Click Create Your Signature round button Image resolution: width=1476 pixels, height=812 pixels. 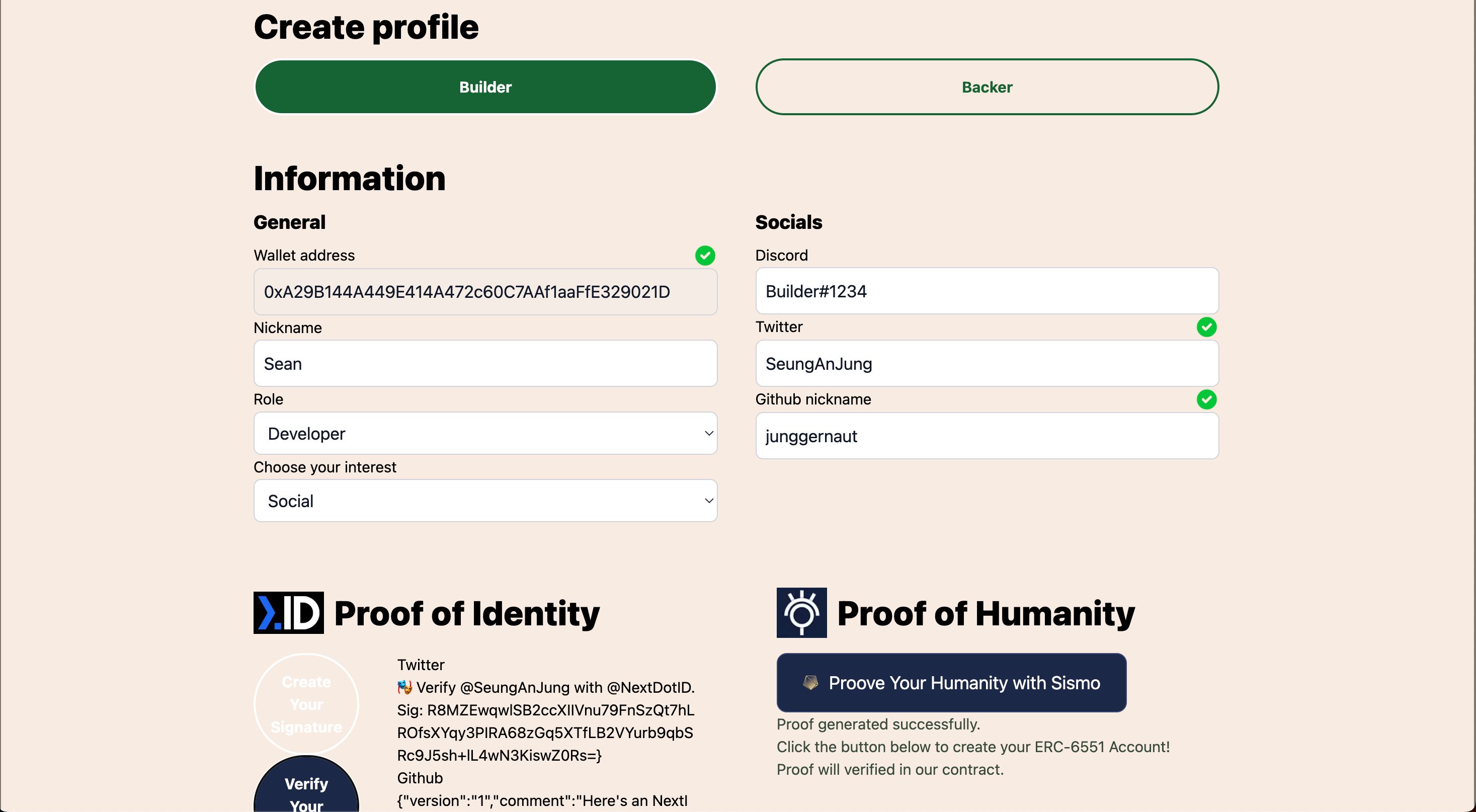306,704
